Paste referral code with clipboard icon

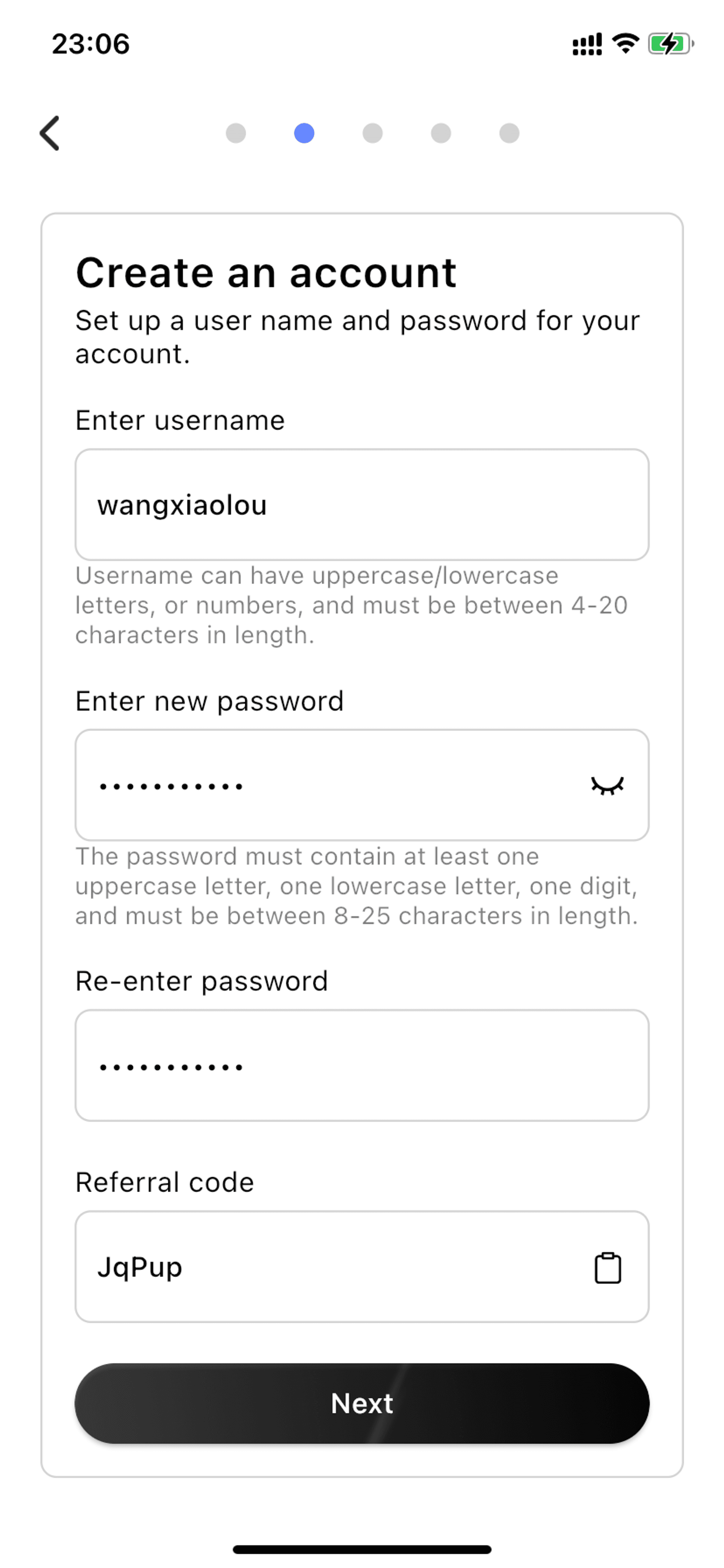(607, 1267)
